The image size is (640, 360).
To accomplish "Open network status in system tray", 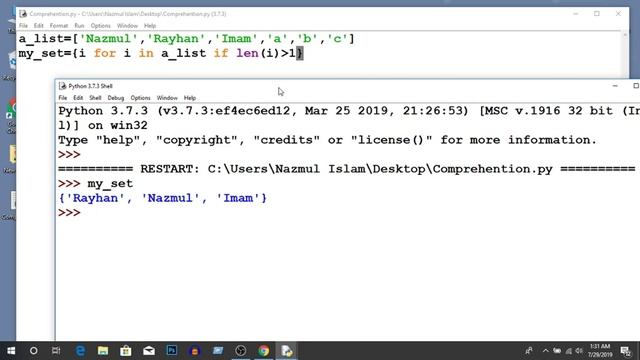I will (x=569, y=351).
